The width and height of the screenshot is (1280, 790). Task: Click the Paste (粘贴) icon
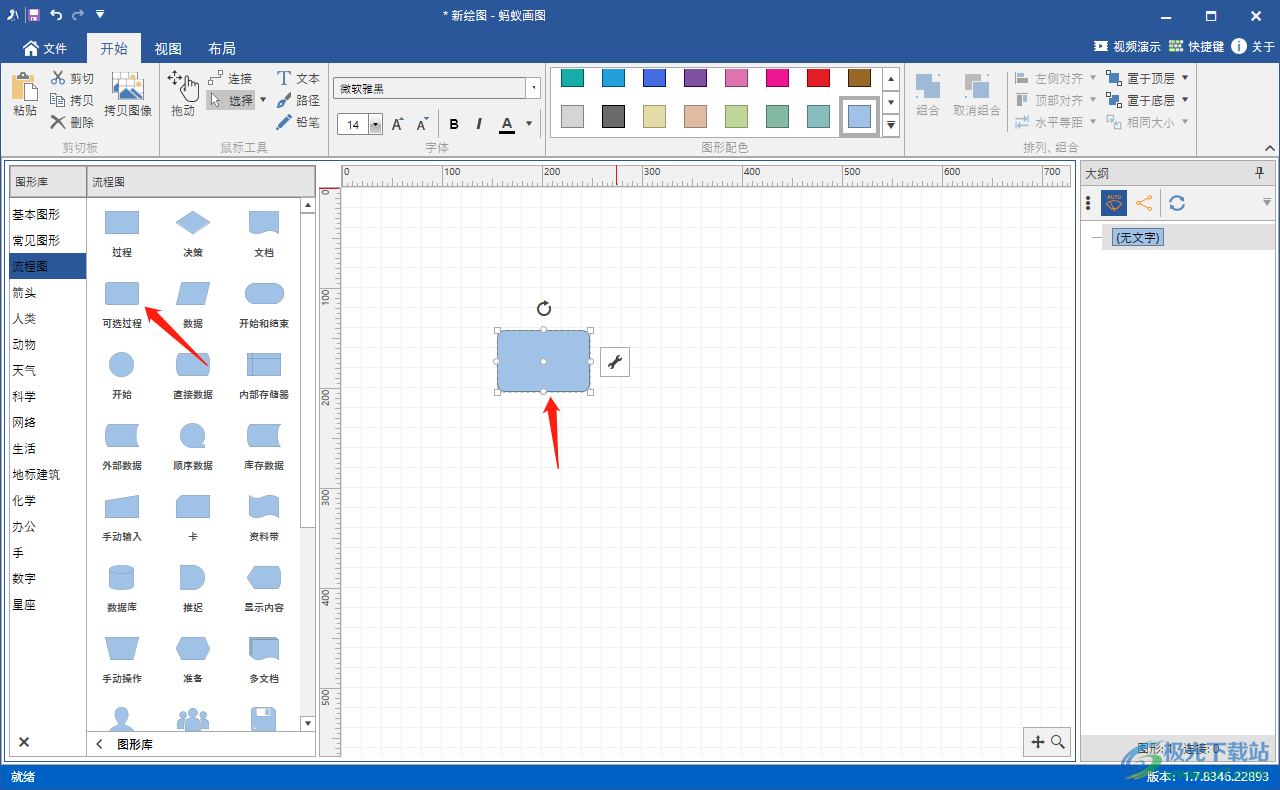24,87
